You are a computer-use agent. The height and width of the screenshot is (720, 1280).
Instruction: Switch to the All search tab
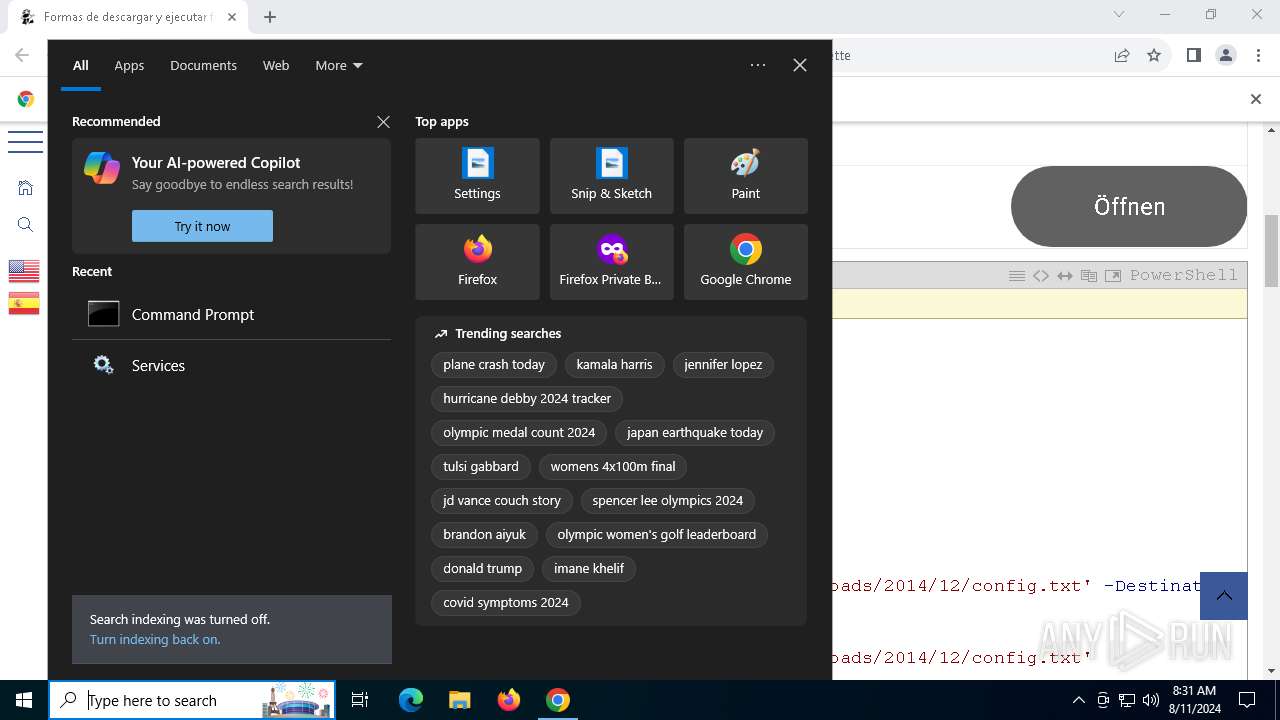coord(81,65)
